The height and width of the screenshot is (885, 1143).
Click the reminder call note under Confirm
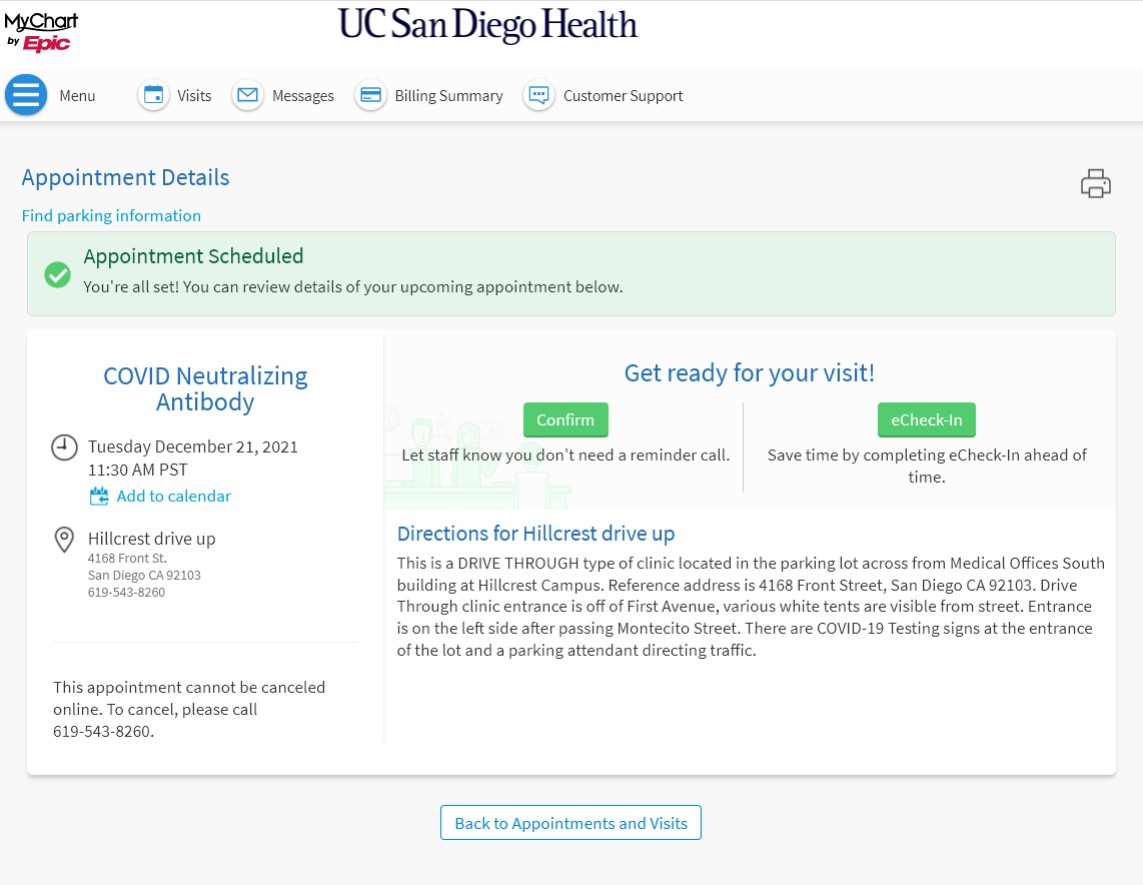[566, 455]
